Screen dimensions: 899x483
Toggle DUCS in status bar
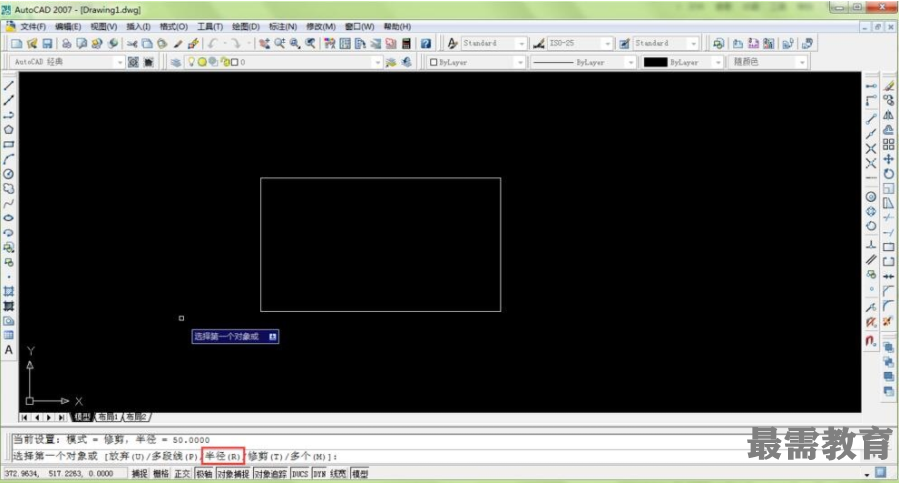pyautogui.click(x=300, y=474)
